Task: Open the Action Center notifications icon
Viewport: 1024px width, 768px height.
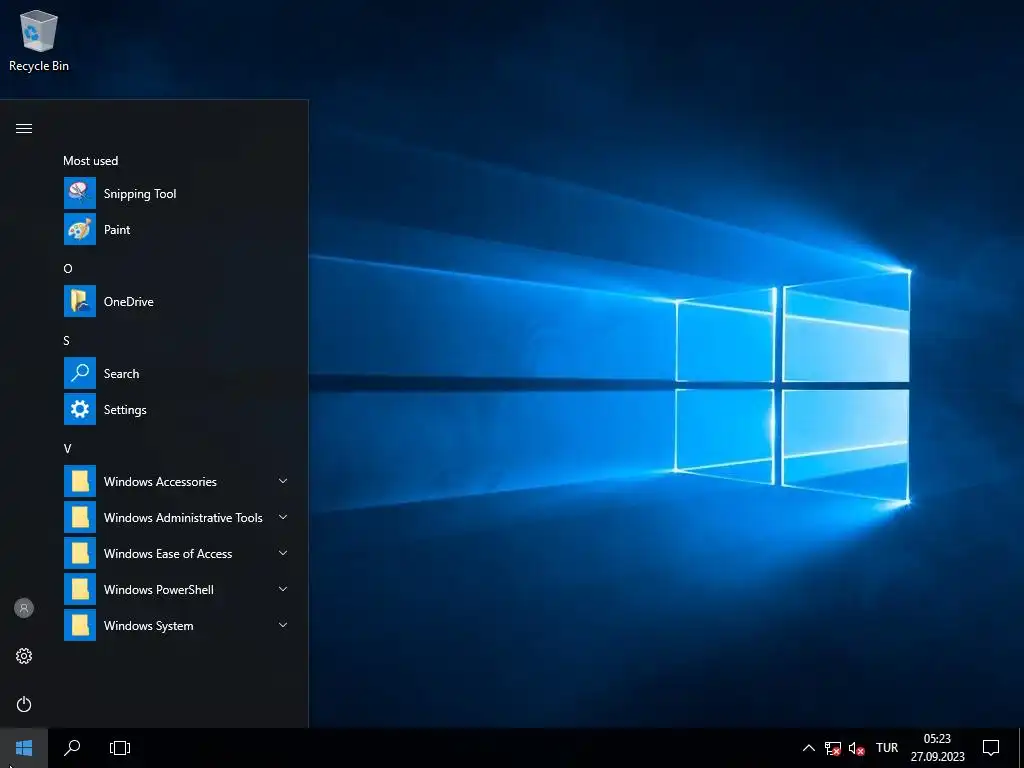Action: [x=991, y=748]
